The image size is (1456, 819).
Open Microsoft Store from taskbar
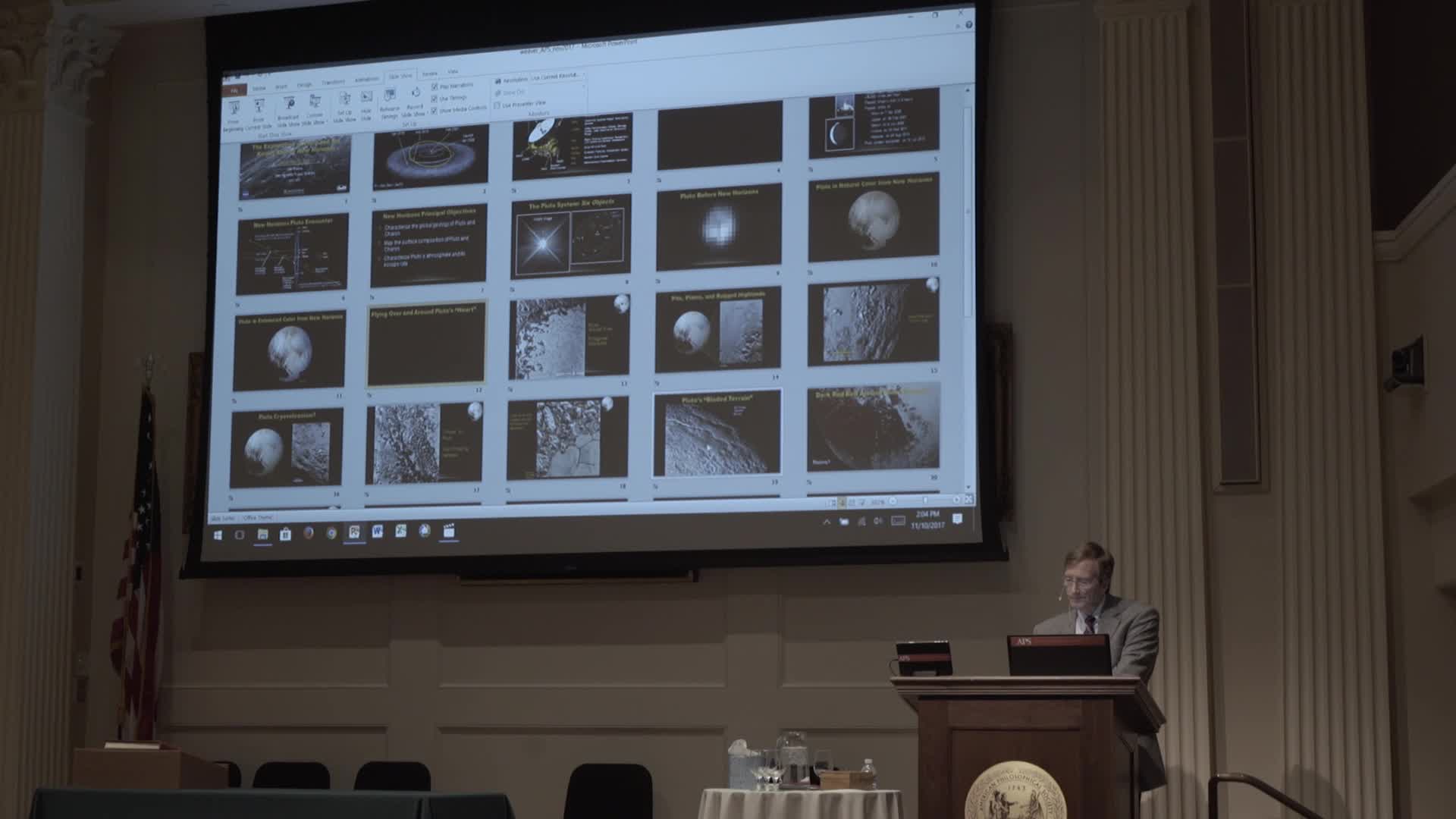point(285,534)
